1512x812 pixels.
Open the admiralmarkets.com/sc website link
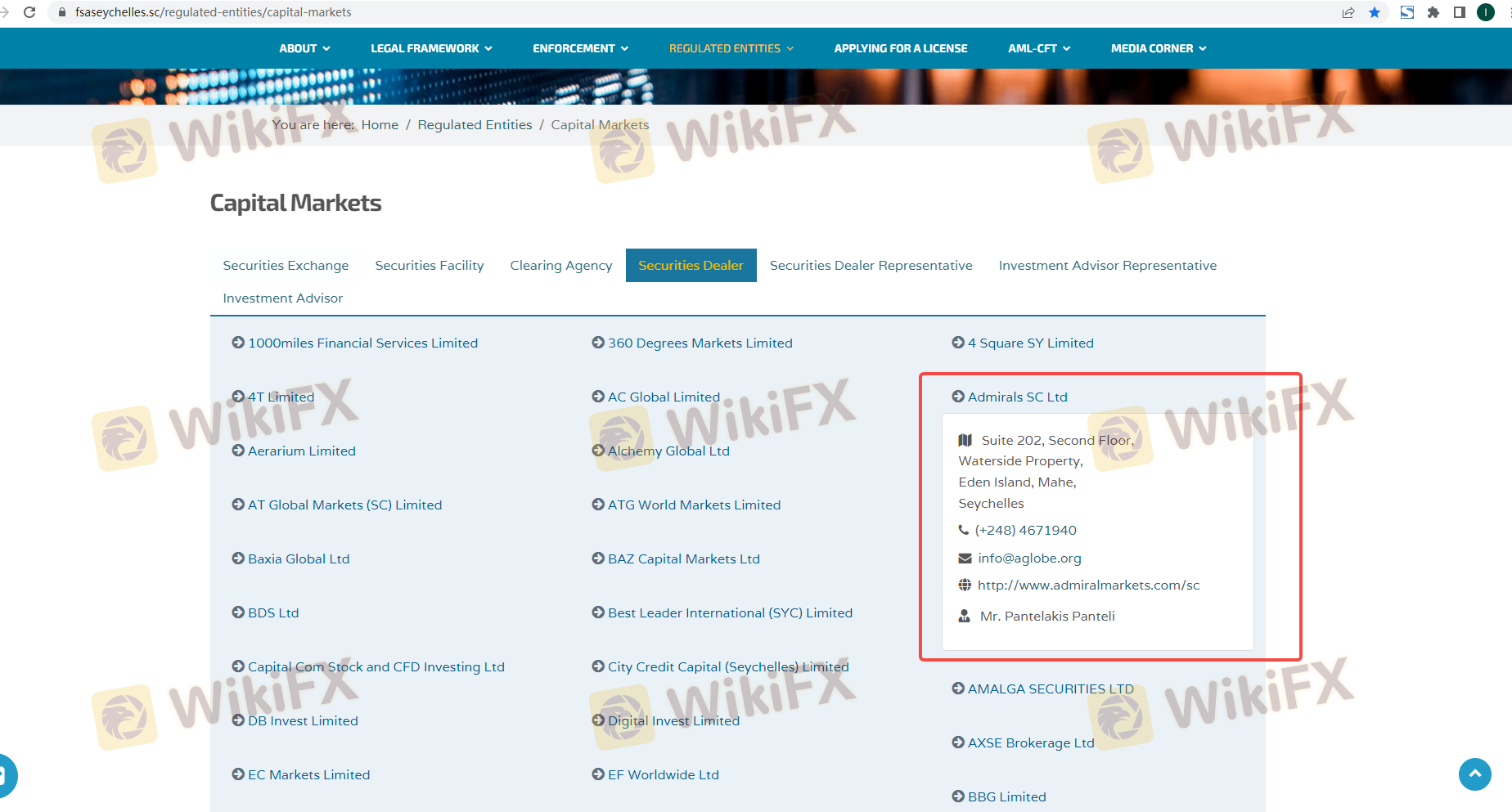coord(1088,585)
